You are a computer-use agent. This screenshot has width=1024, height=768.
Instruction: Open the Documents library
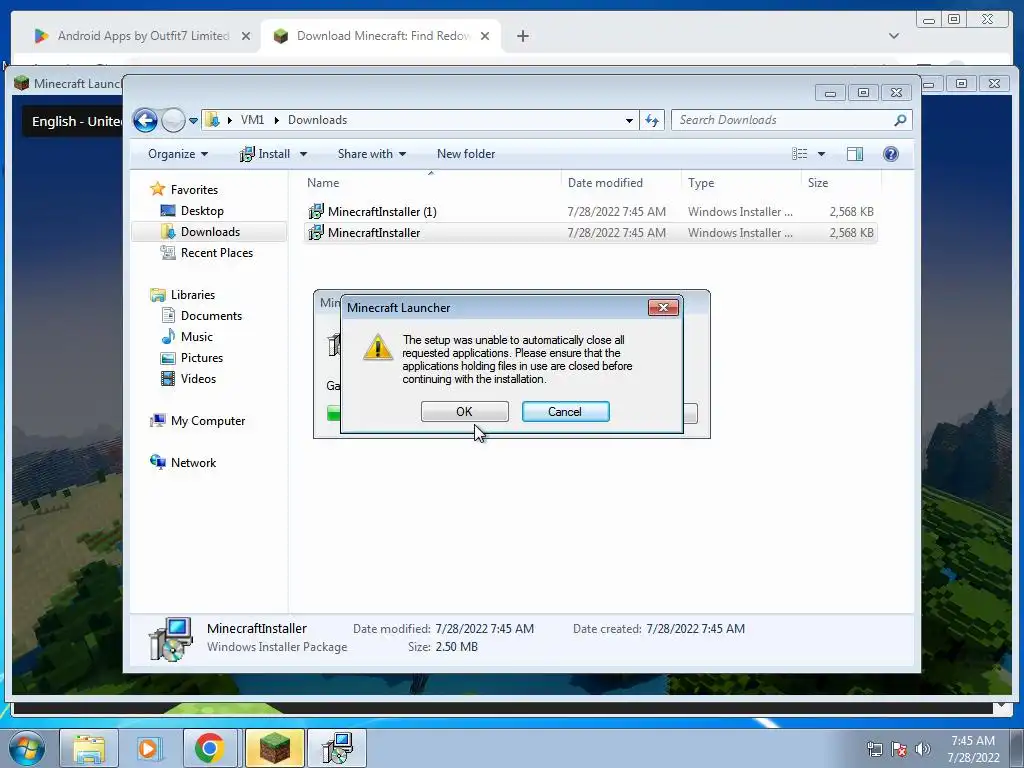[x=201, y=315]
